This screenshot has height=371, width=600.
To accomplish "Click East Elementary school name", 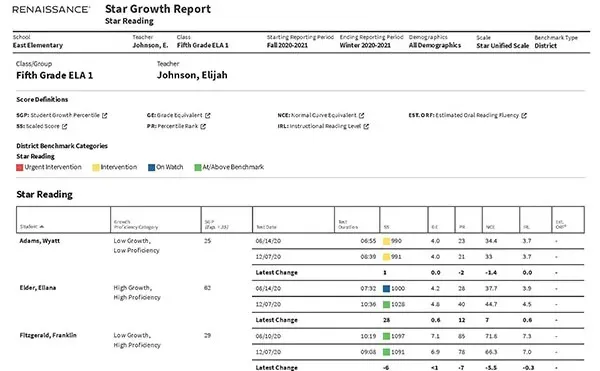I will point(38,45).
